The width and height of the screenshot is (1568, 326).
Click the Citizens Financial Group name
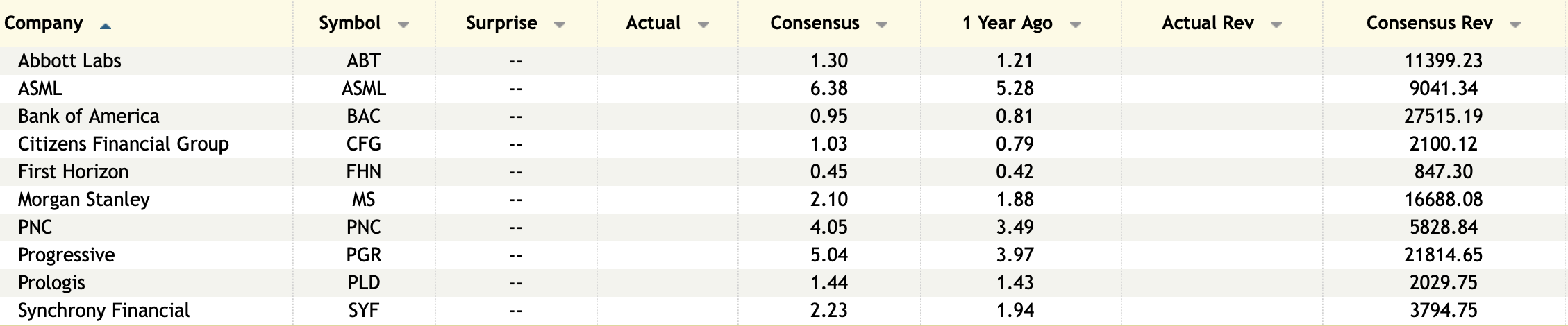pyautogui.click(x=124, y=144)
